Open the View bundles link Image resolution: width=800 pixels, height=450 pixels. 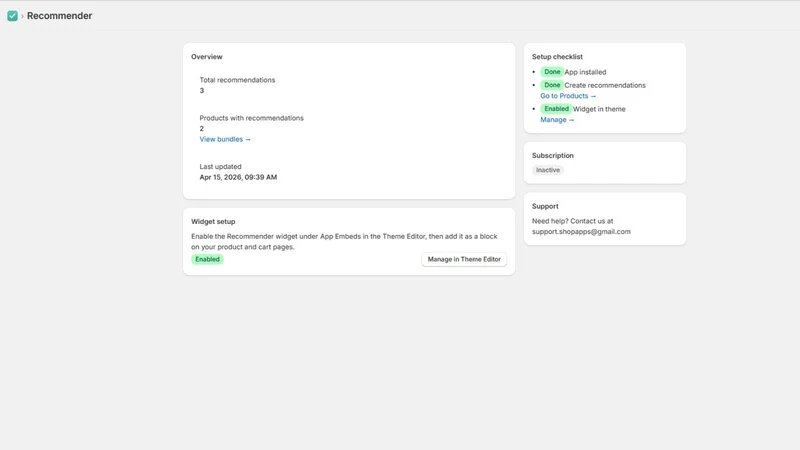coord(225,139)
